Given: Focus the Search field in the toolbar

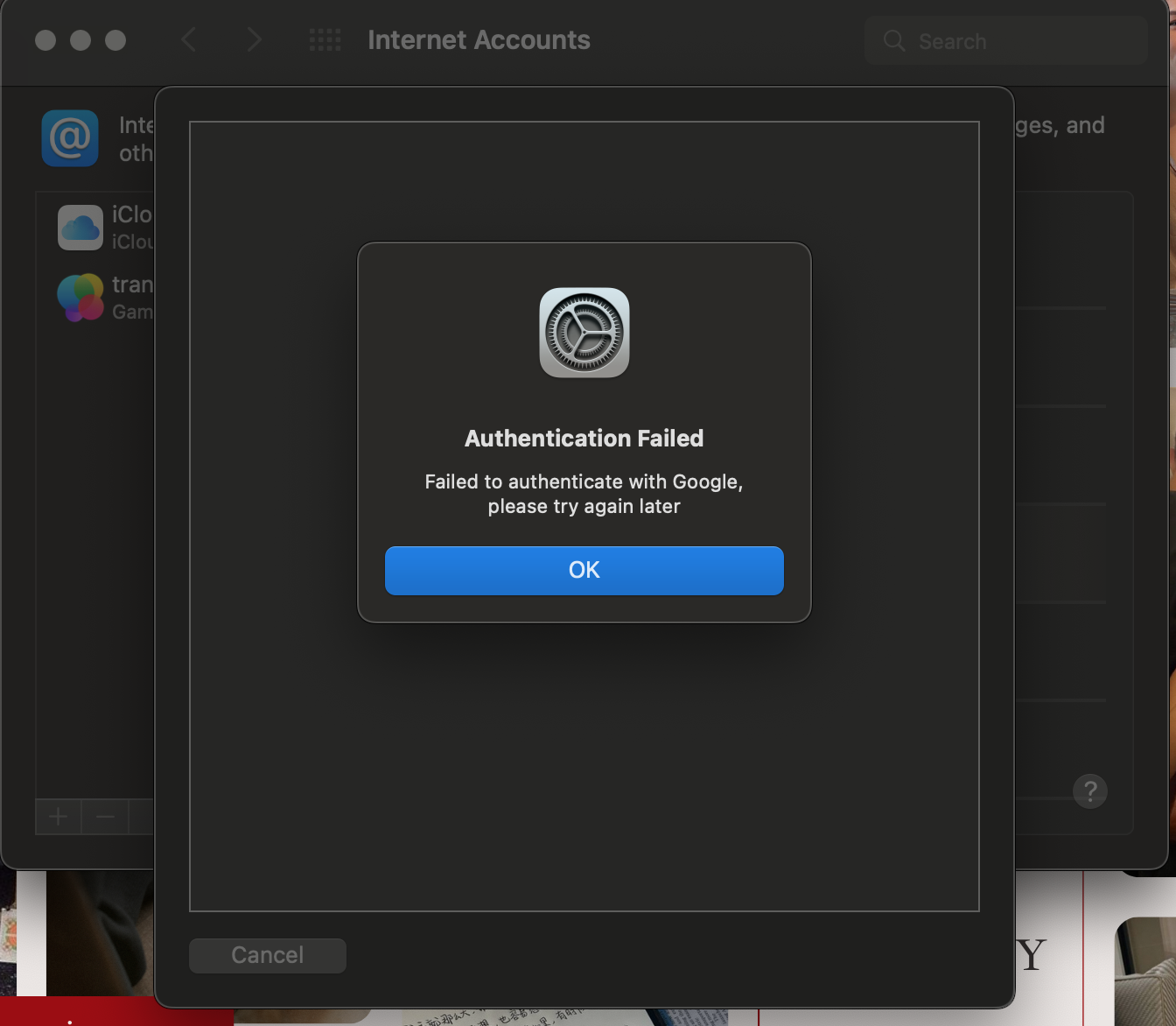Looking at the screenshot, I should point(1006,40).
